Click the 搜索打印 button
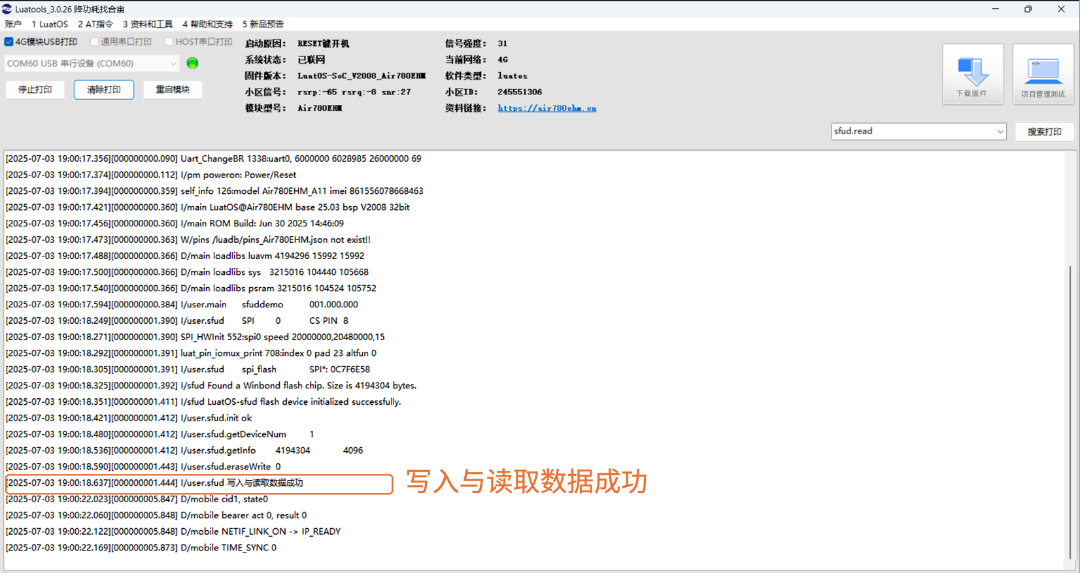This screenshot has height=573, width=1080. (x=1044, y=132)
